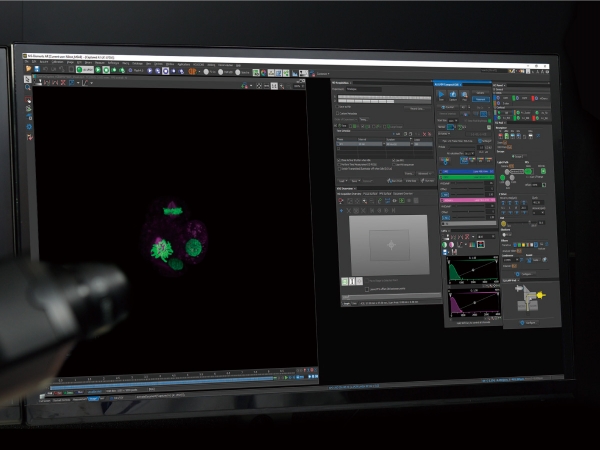
Task: Toggle the Use PFS checkbox
Action: [x=394, y=160]
